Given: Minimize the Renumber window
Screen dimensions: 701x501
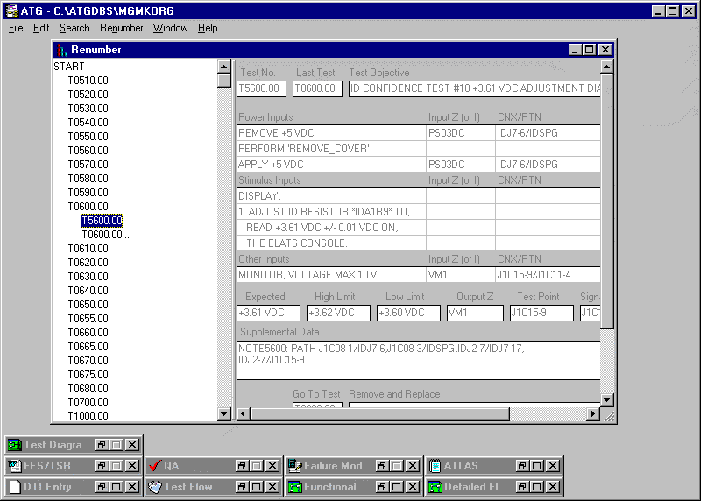Looking at the screenshot, I should point(575,50).
